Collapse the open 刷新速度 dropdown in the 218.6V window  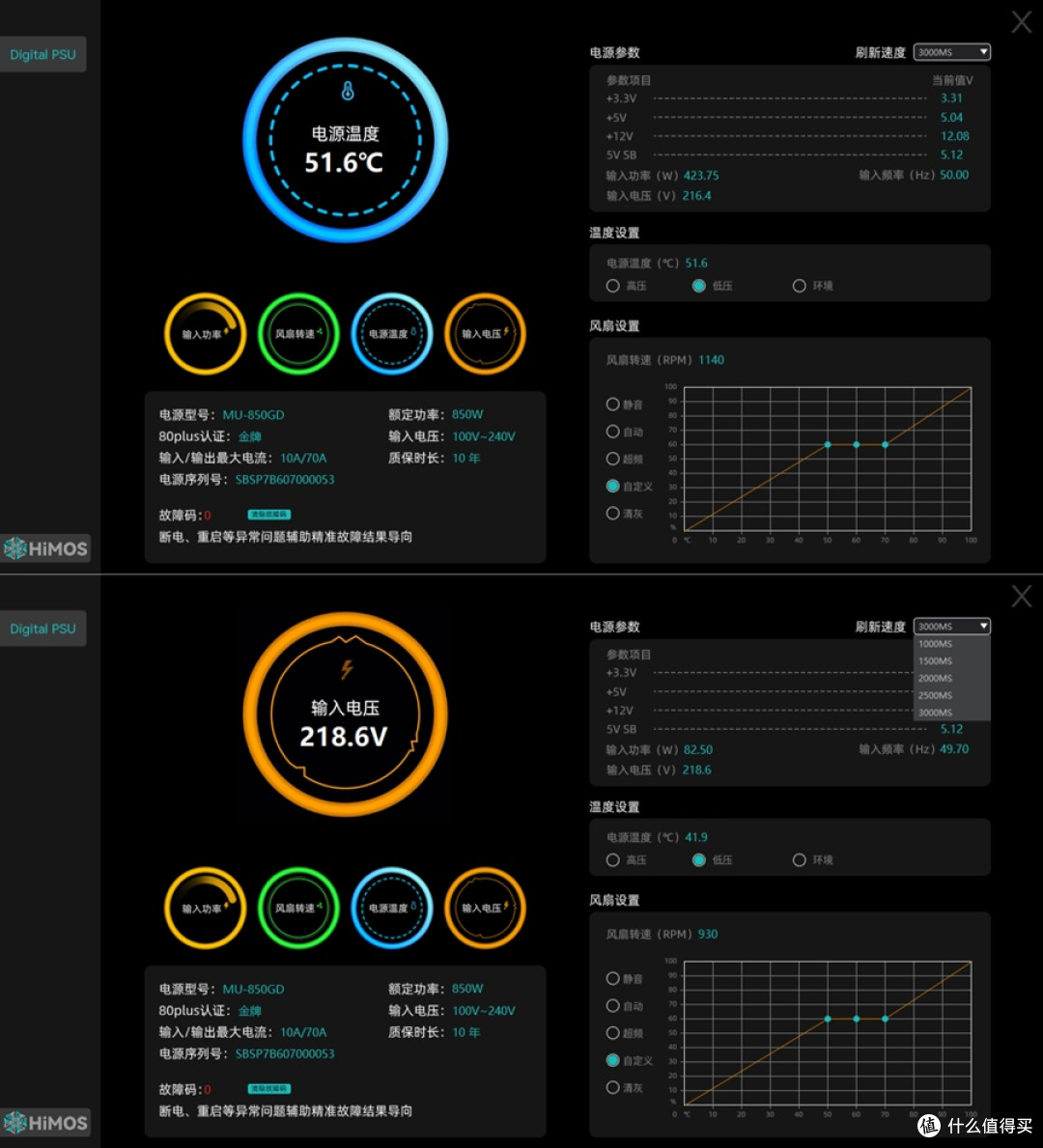click(x=952, y=626)
